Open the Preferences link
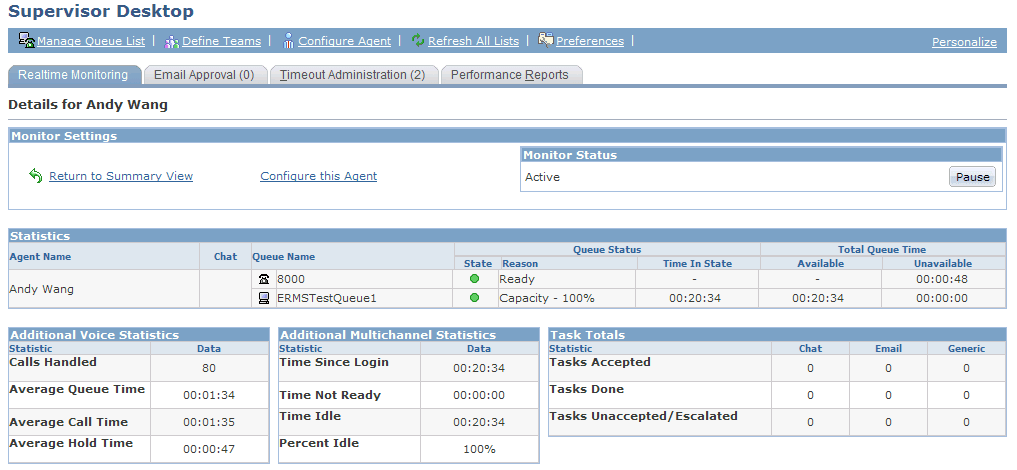Image resolution: width=1017 pixels, height=470 pixels. coord(590,41)
